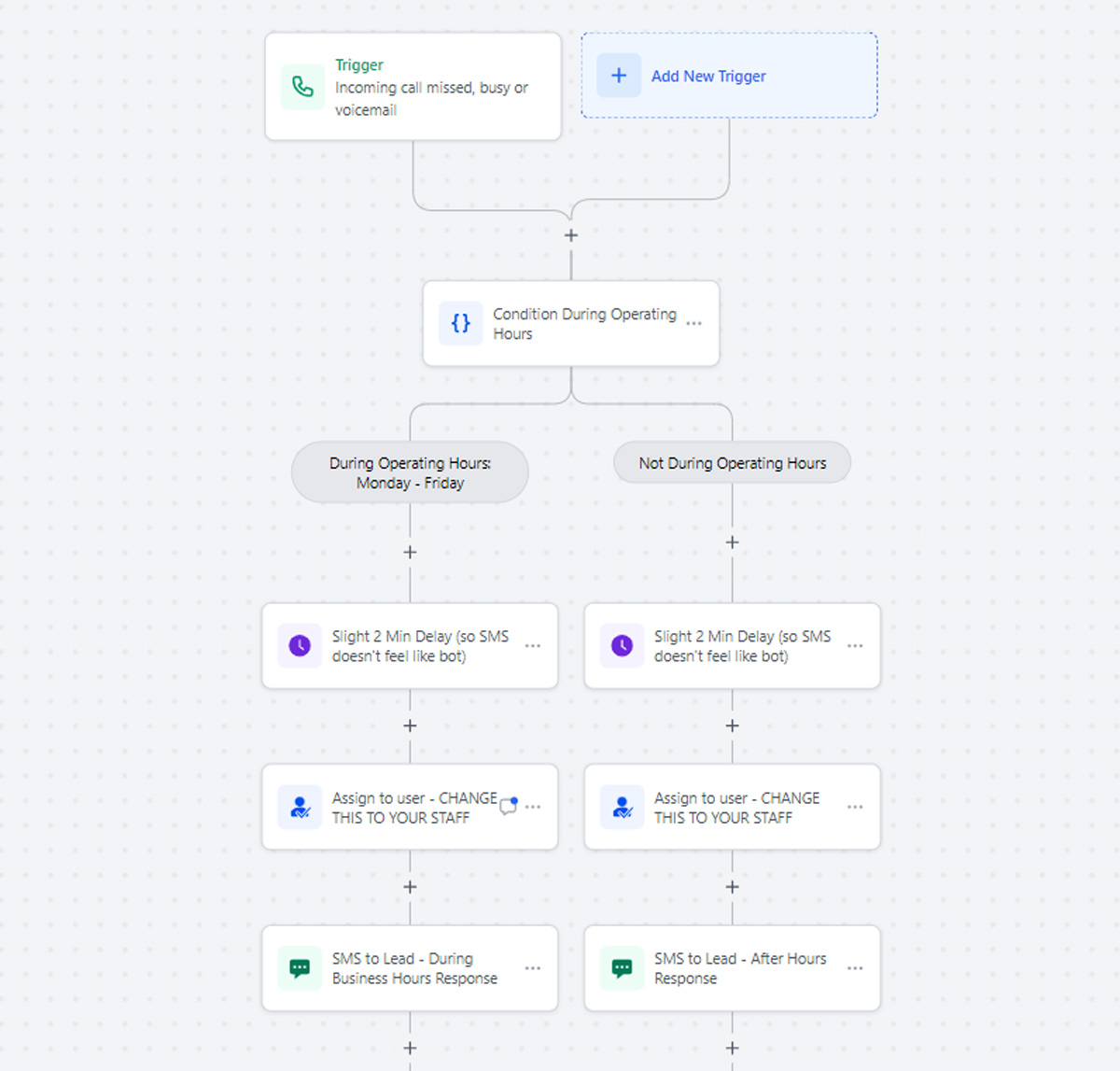
Task: Add step after left During Business Hours SMS
Action: (410, 1048)
